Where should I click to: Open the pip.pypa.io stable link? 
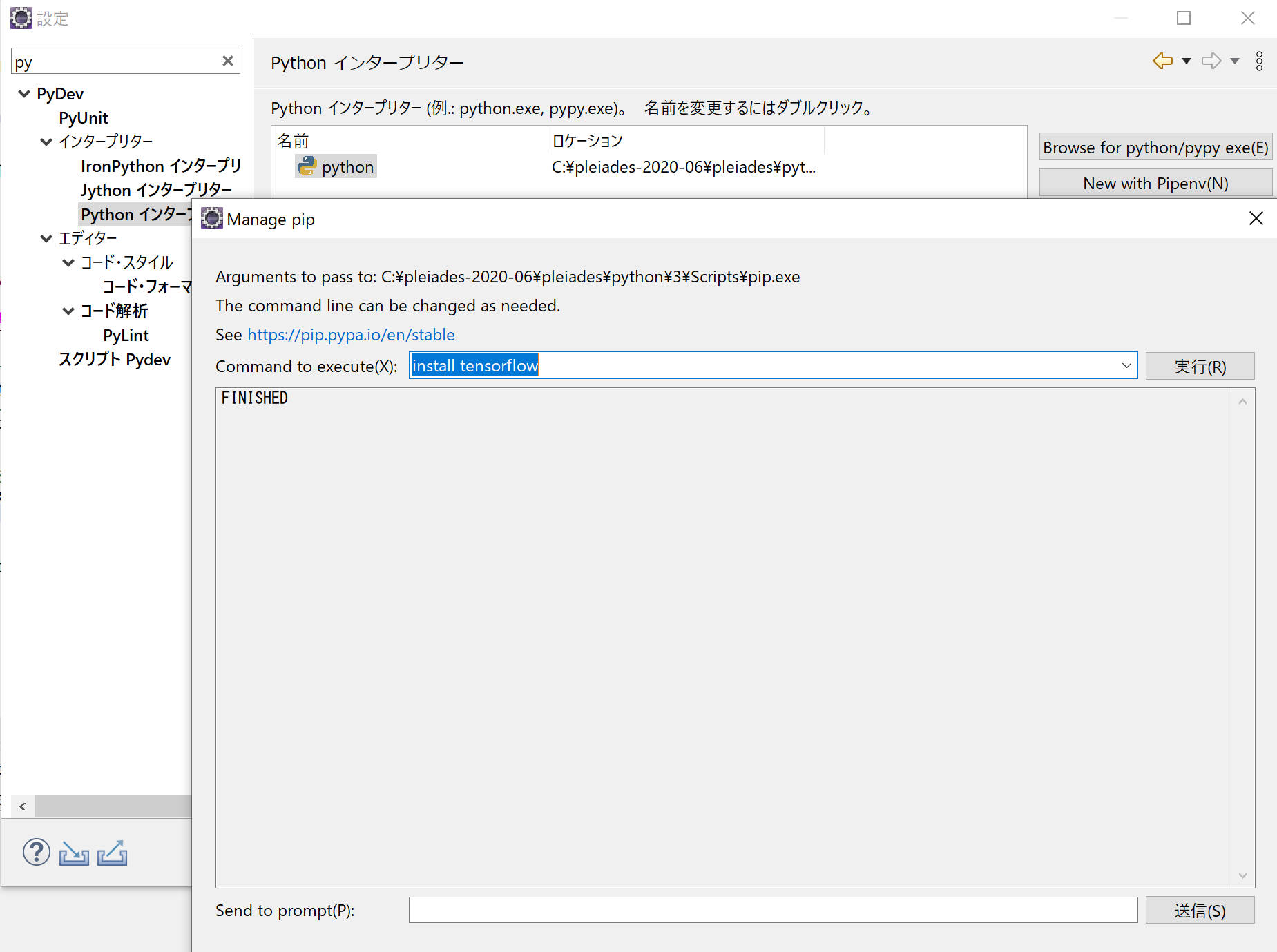point(351,335)
